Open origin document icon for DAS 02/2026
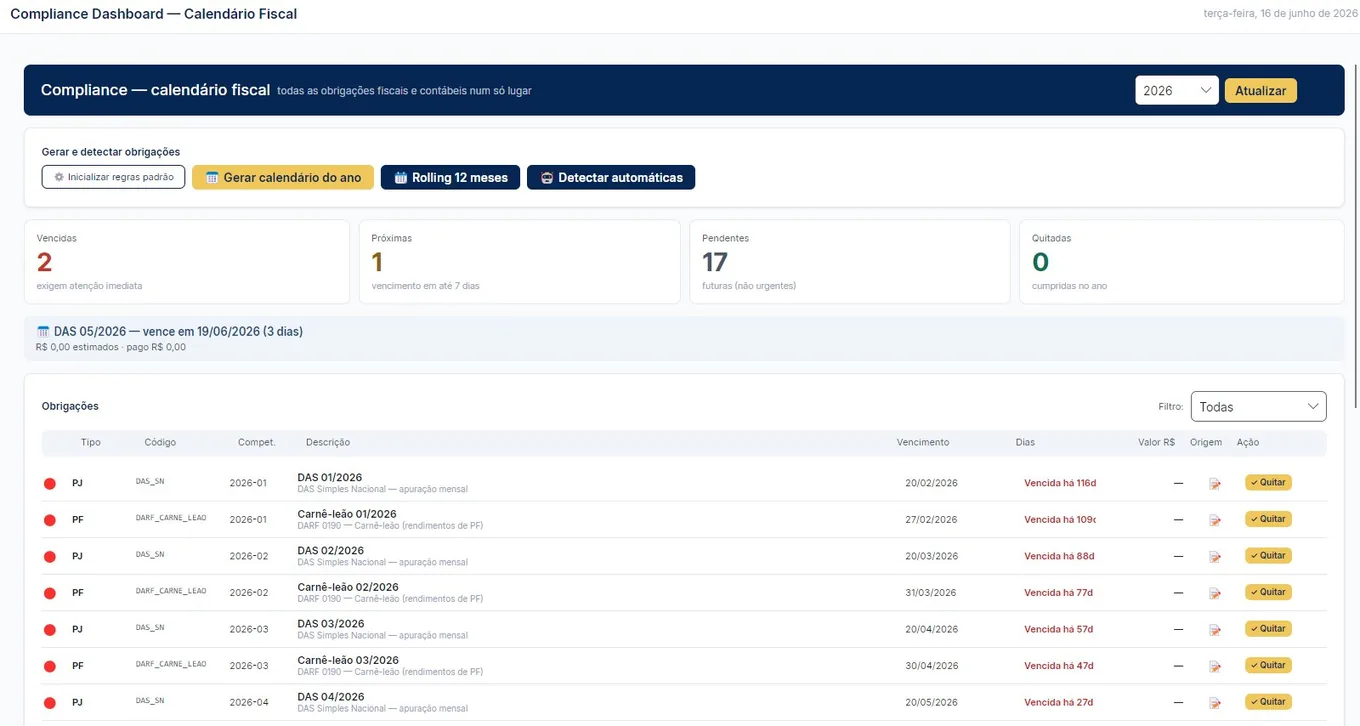Image resolution: width=1360 pixels, height=726 pixels. (1215, 557)
